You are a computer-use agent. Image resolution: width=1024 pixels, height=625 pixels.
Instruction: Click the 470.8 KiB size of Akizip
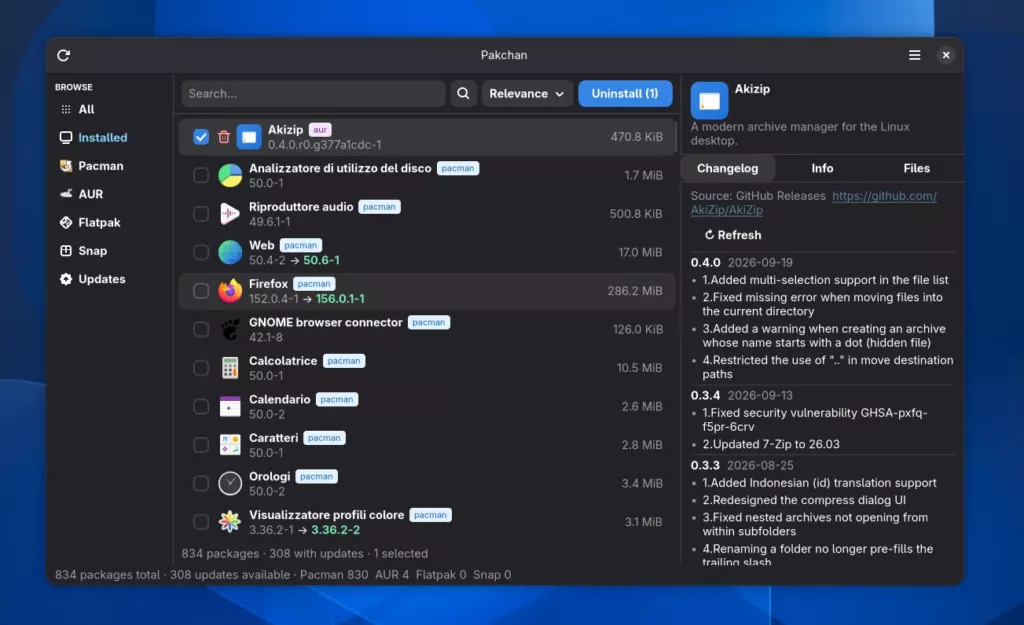click(x=637, y=137)
